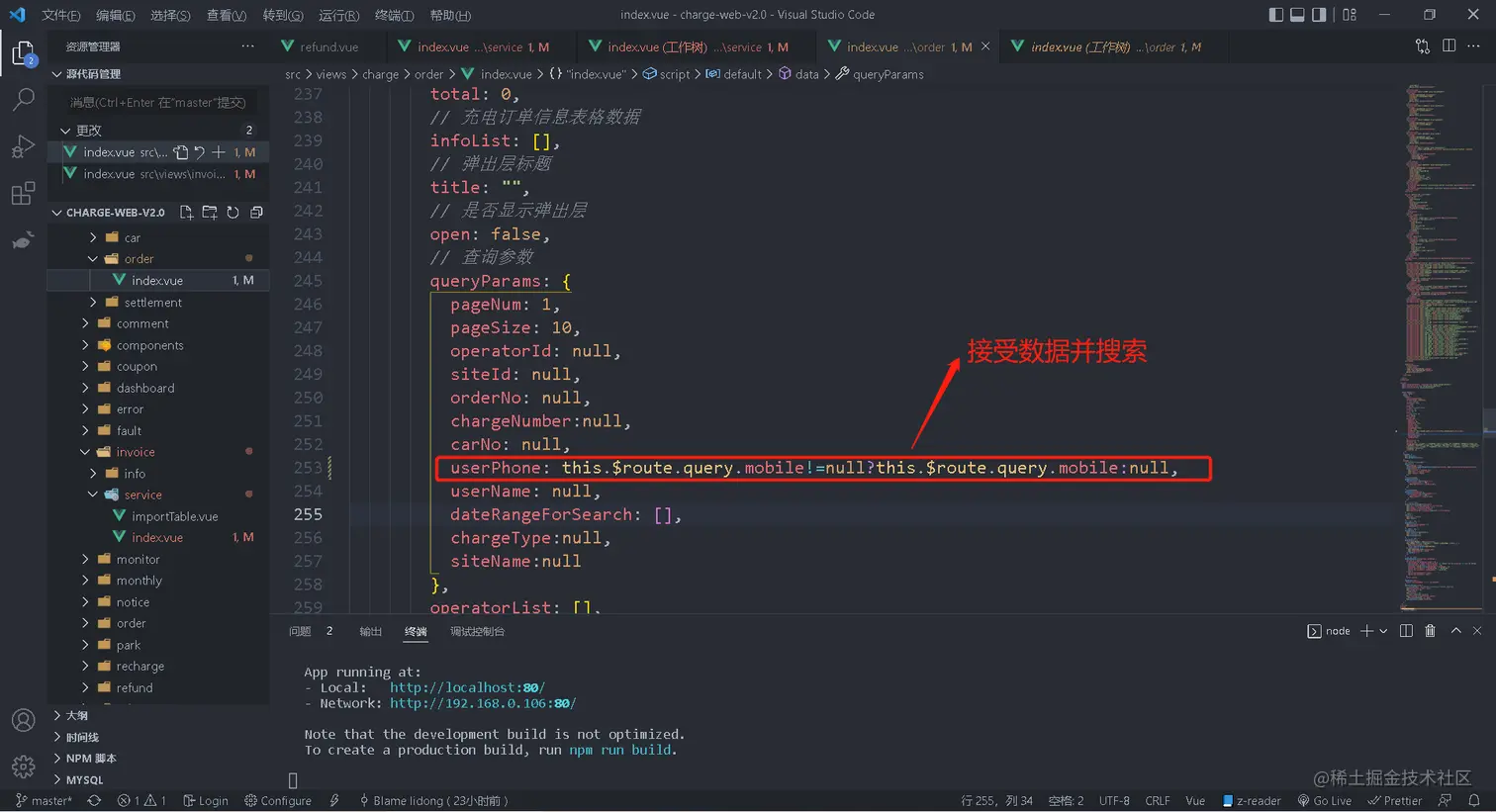Open explorer views and more actions menu
1496x812 pixels.
(247, 46)
